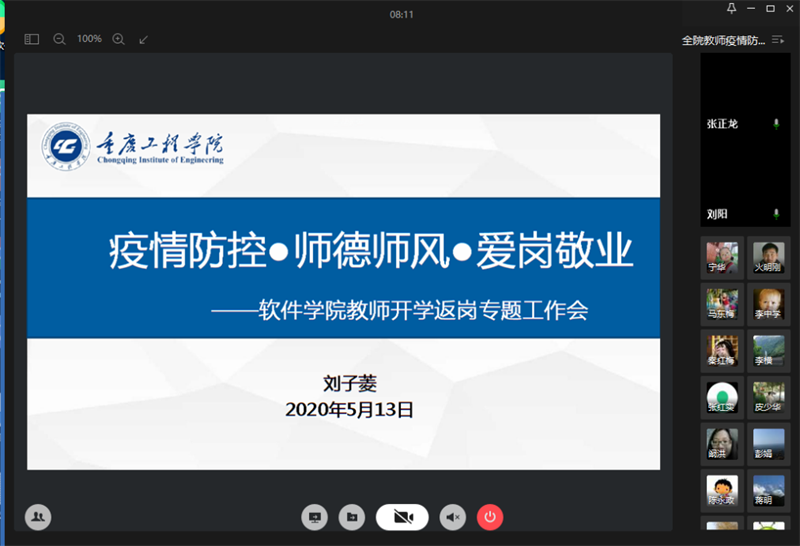Pin the meeting window on top
This screenshot has width=800, height=546.
(732, 9)
